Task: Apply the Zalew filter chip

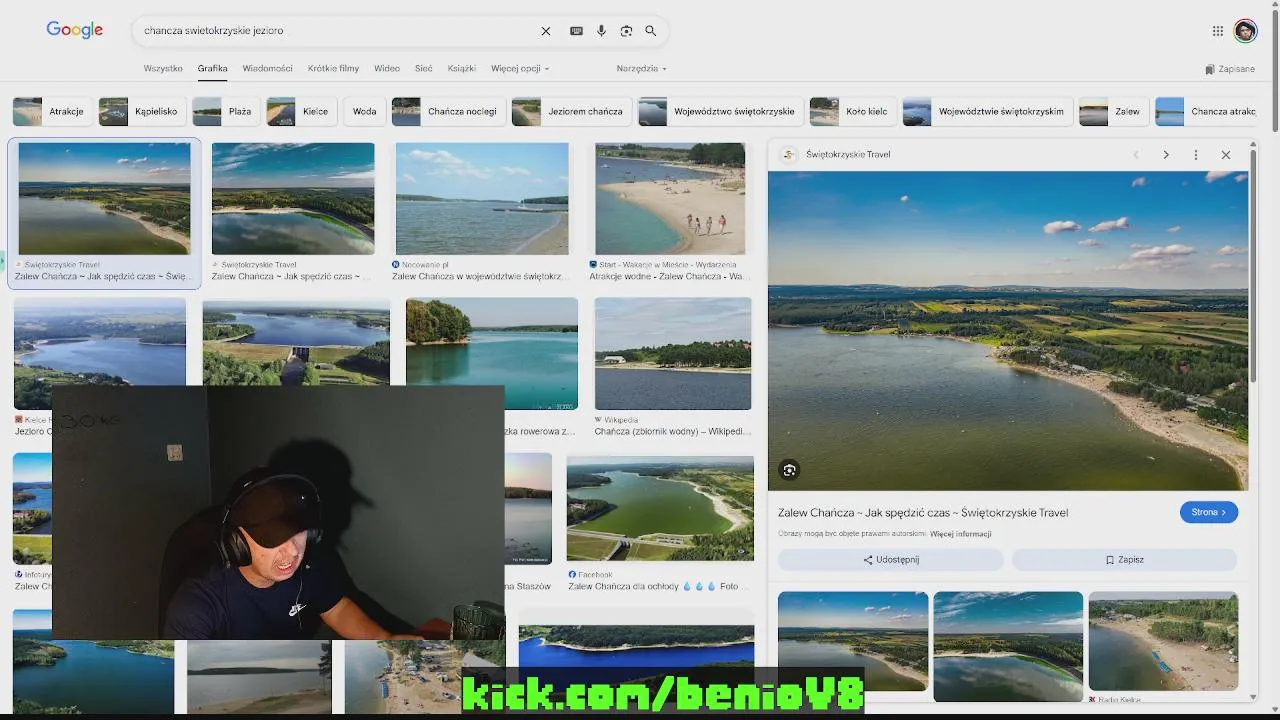Action: [1113, 111]
